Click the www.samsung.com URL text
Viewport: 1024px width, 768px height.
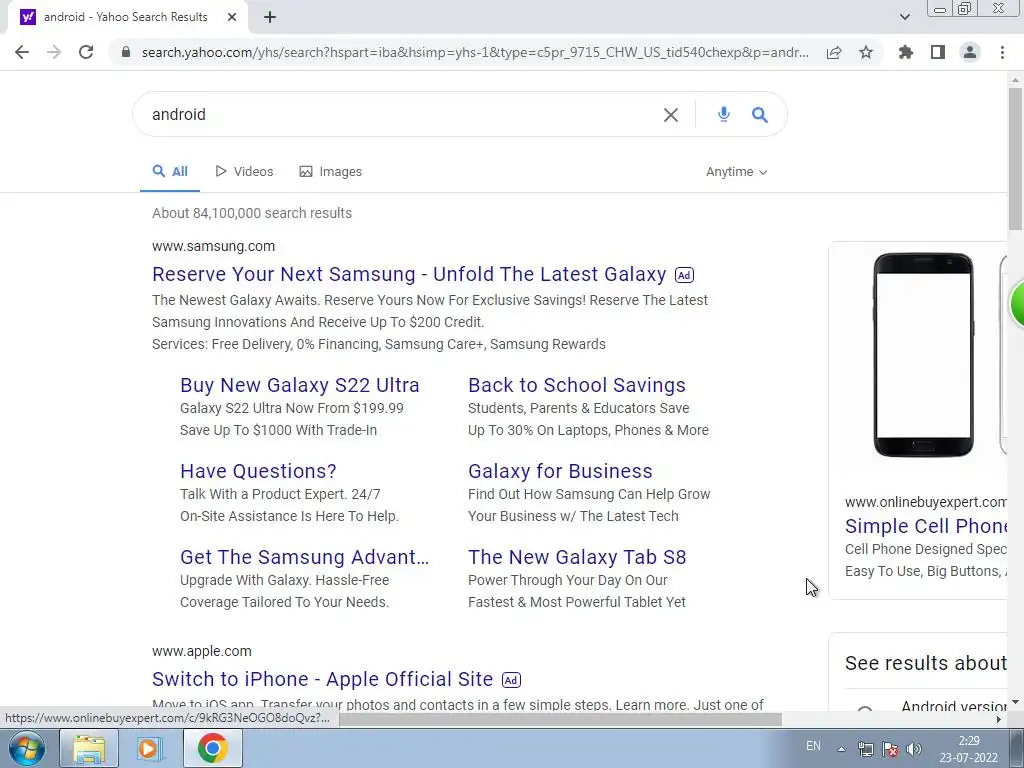tap(214, 246)
